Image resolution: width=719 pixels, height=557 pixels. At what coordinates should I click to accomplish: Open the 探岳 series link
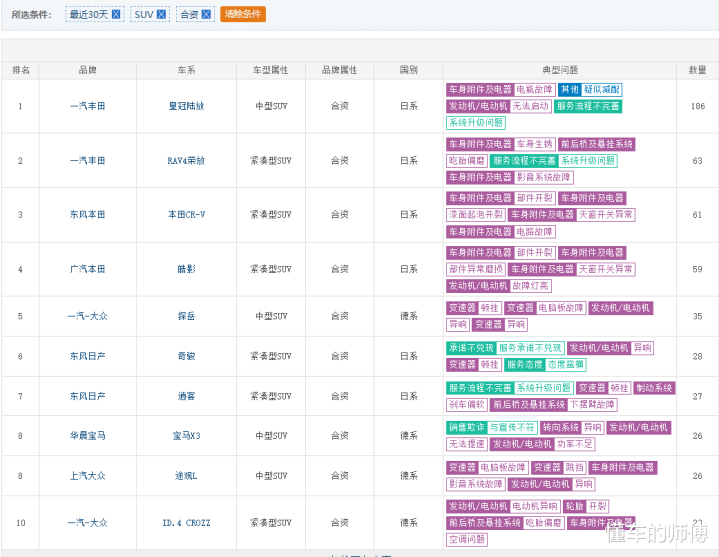186,316
